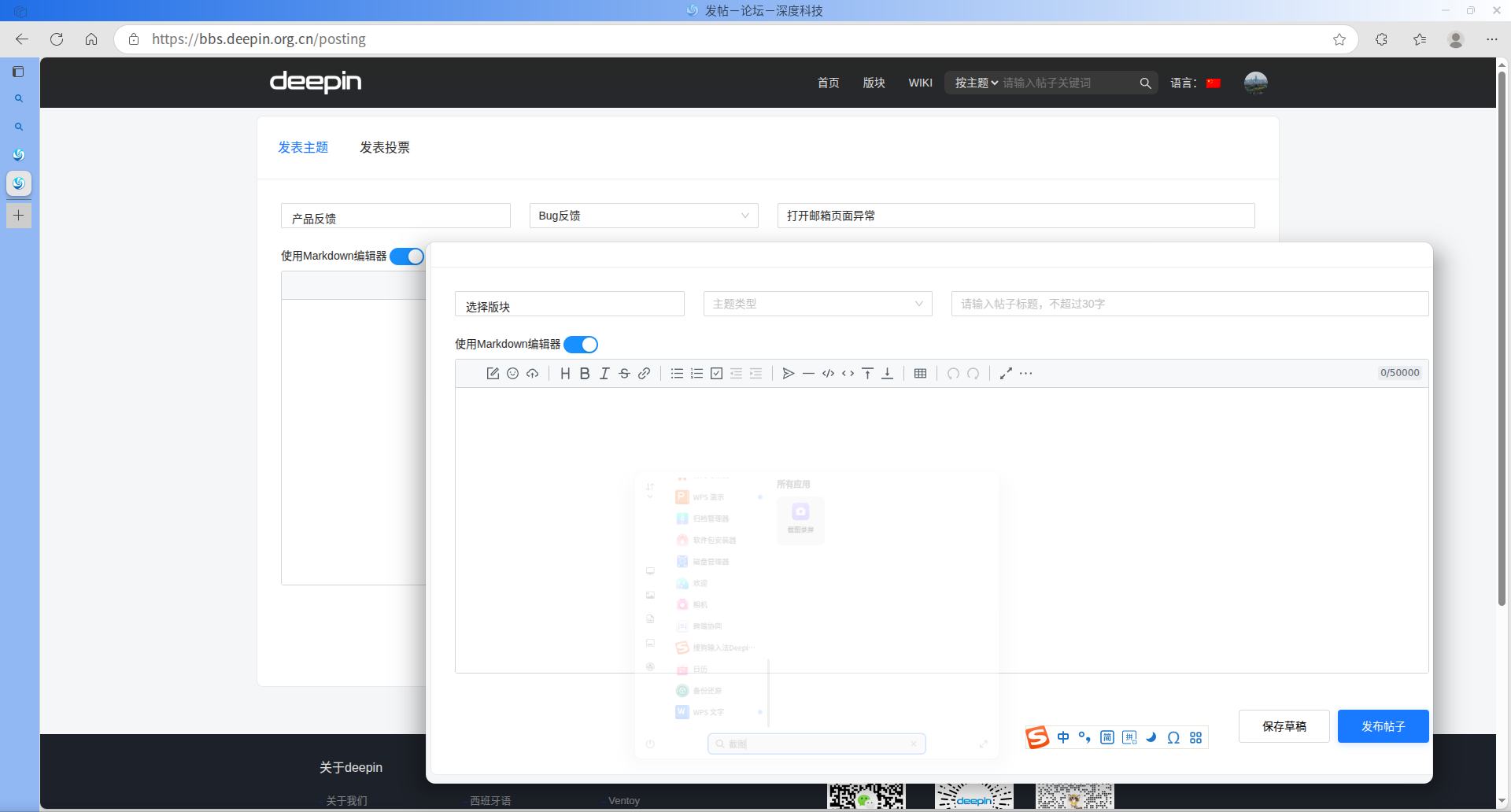Click the 保存草稿 button
The height and width of the screenshot is (812, 1511).
[x=1284, y=726]
